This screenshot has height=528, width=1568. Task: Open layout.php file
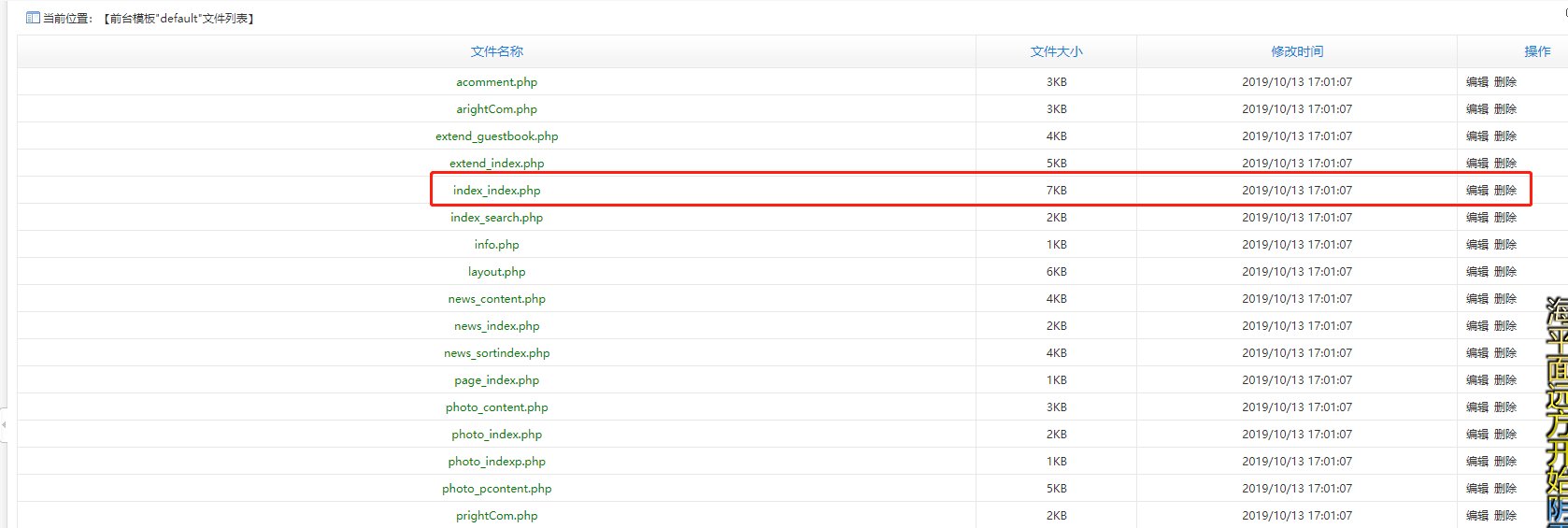(496, 272)
